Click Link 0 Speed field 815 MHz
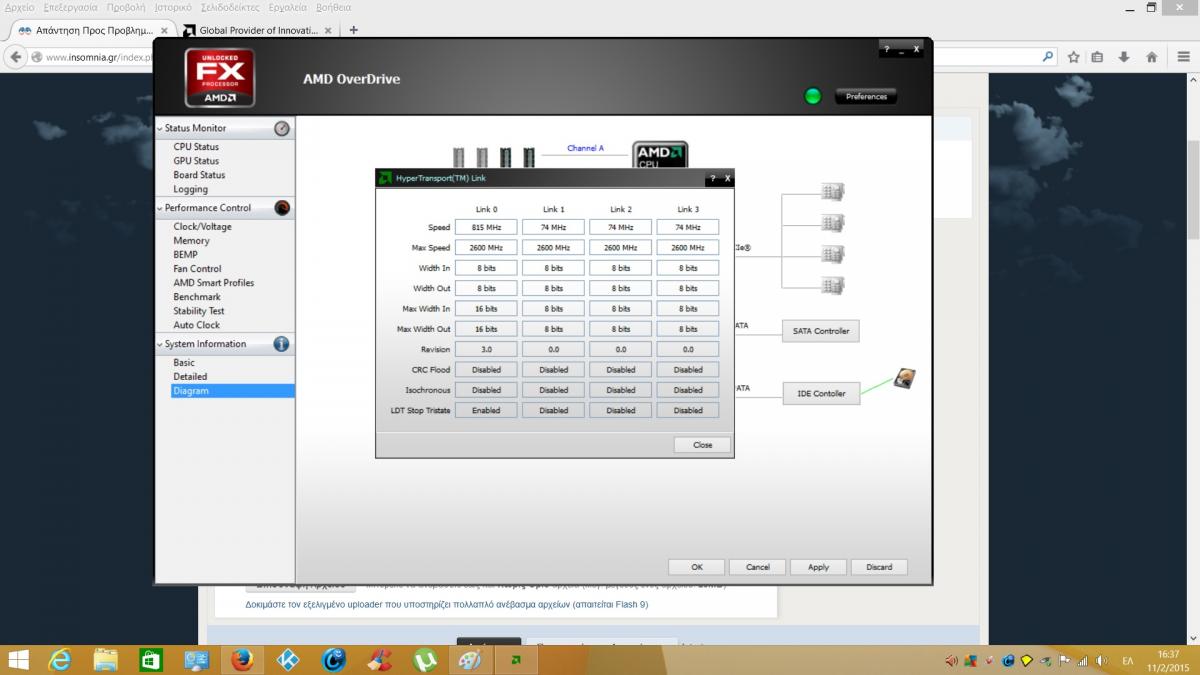 (486, 228)
